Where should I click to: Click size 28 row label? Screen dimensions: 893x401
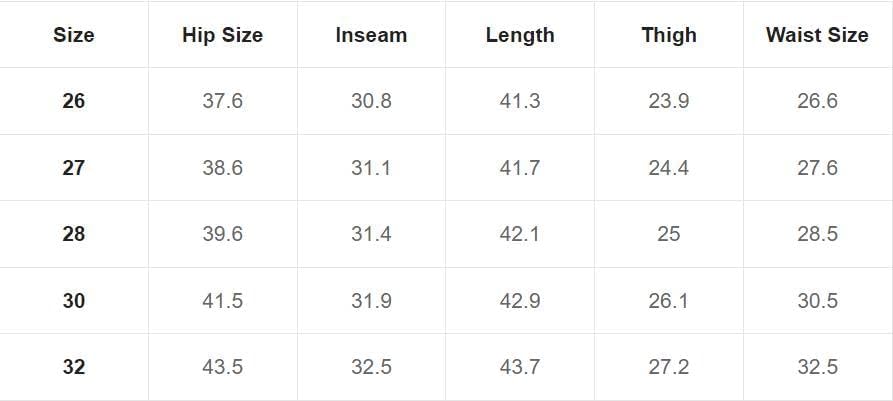pos(73,234)
